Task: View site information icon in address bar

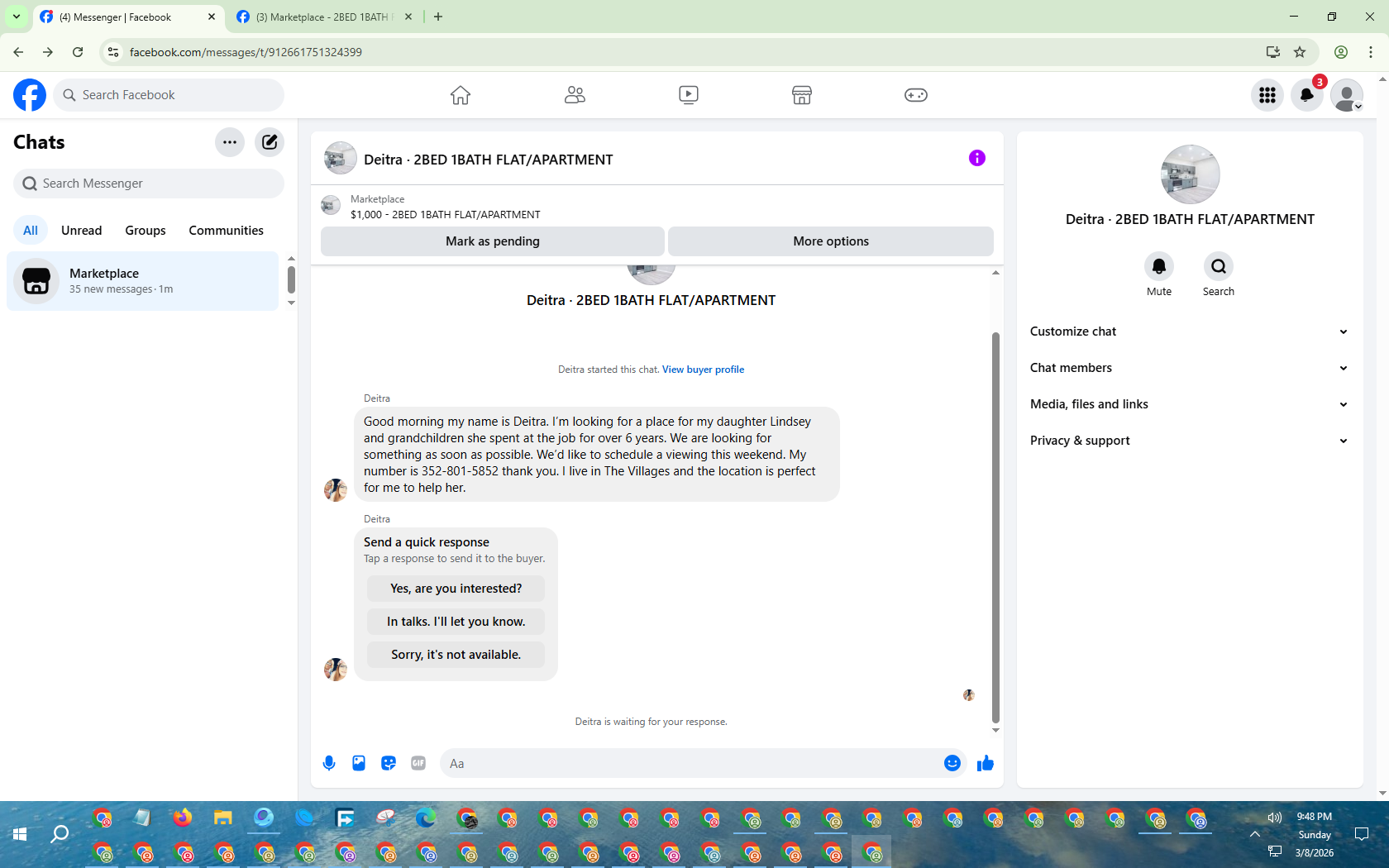Action: coord(113,52)
